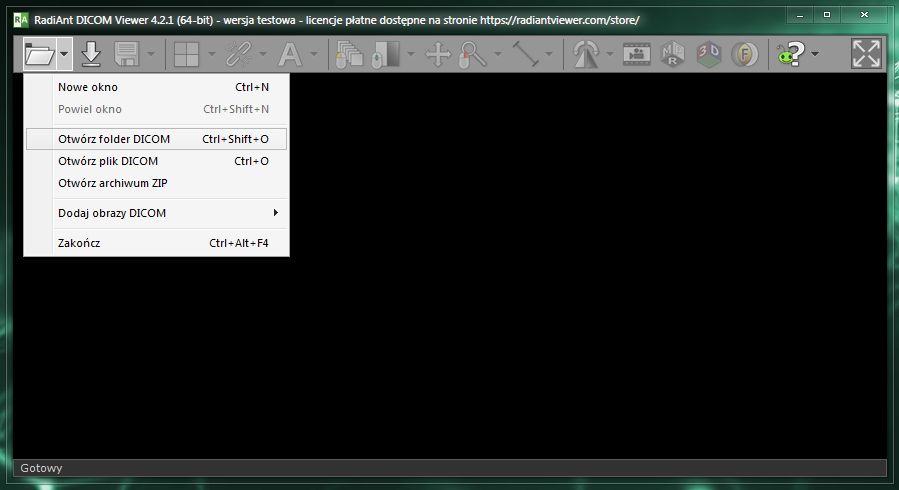Click the split-screen layout grid icon
Screen dimensions: 899x490
tap(186, 54)
